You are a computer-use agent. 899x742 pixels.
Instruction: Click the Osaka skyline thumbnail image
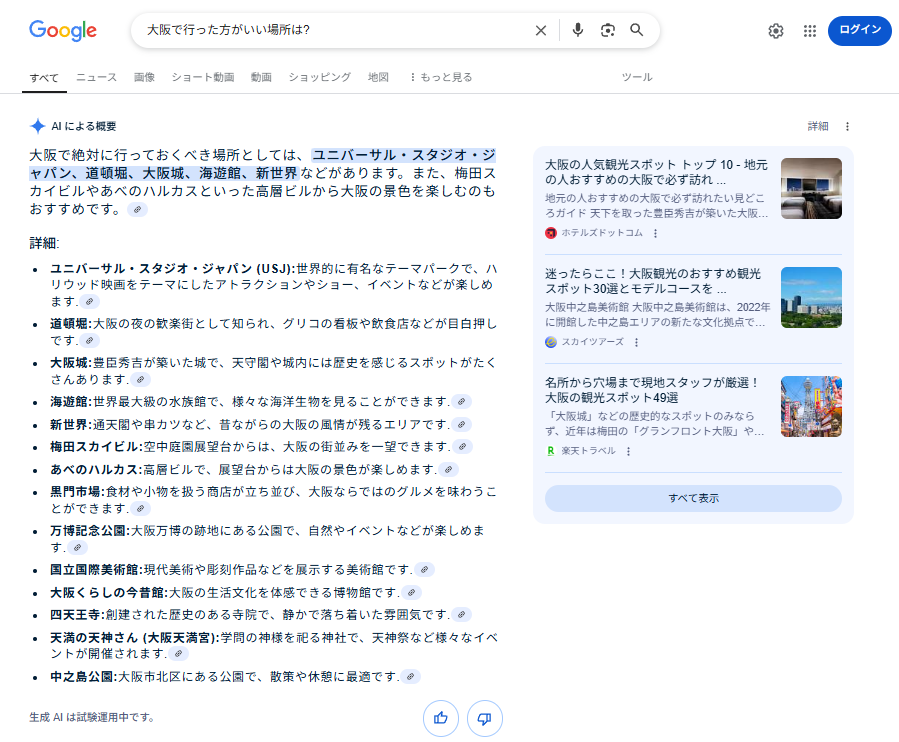811,297
